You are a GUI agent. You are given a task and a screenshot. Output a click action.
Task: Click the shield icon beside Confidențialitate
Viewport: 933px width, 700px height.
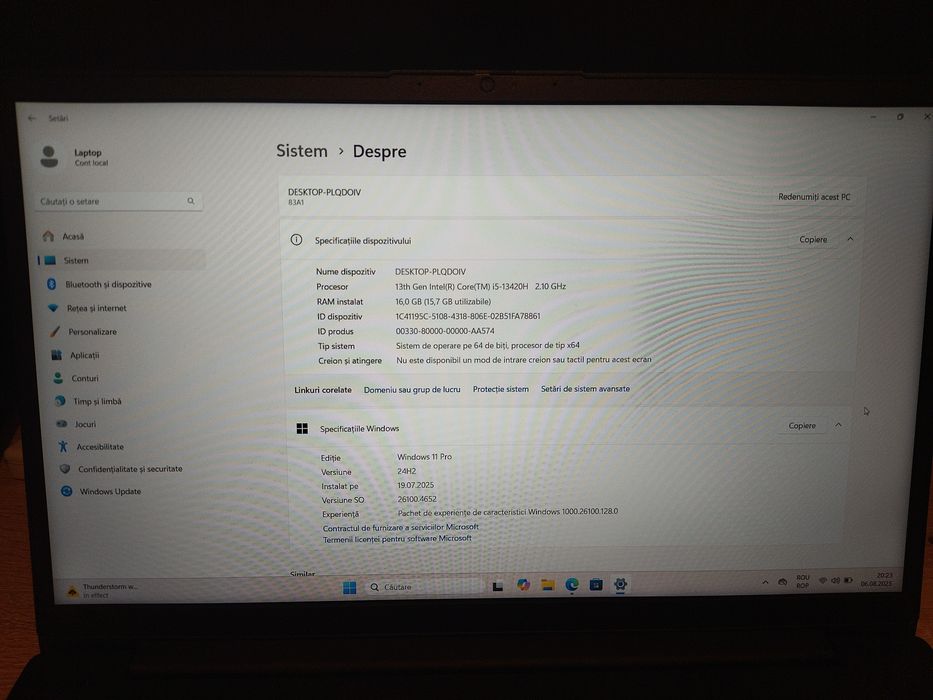[65, 469]
